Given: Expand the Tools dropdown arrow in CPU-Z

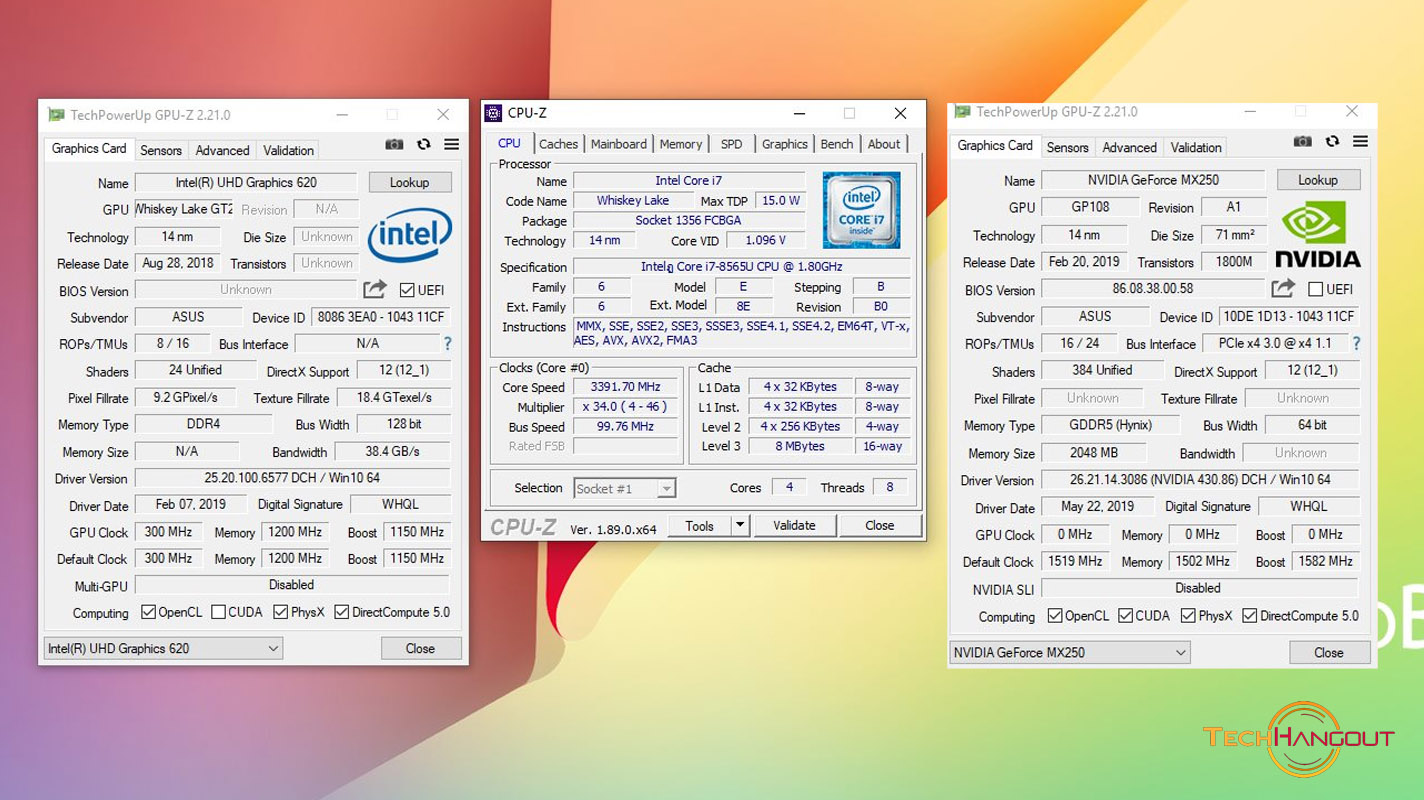Looking at the screenshot, I should coord(739,525).
